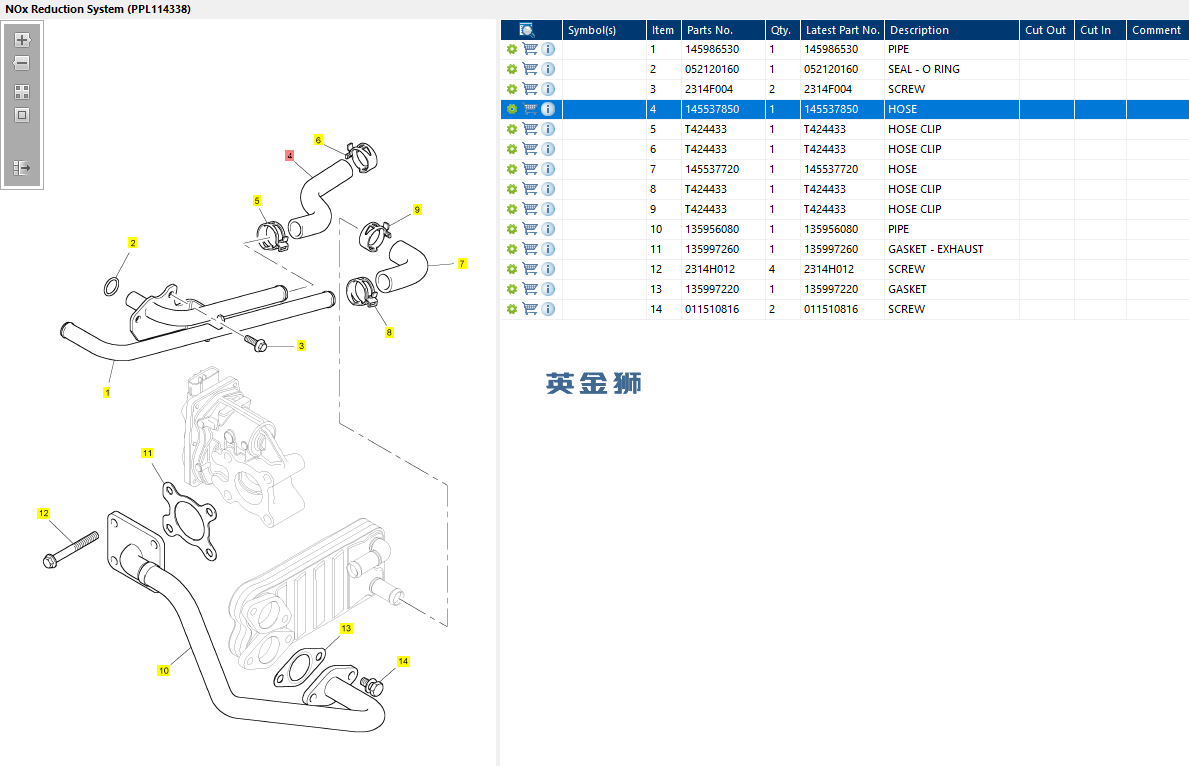Add SEAL - O RING to cart
The image size is (1189, 766).
[x=530, y=69]
